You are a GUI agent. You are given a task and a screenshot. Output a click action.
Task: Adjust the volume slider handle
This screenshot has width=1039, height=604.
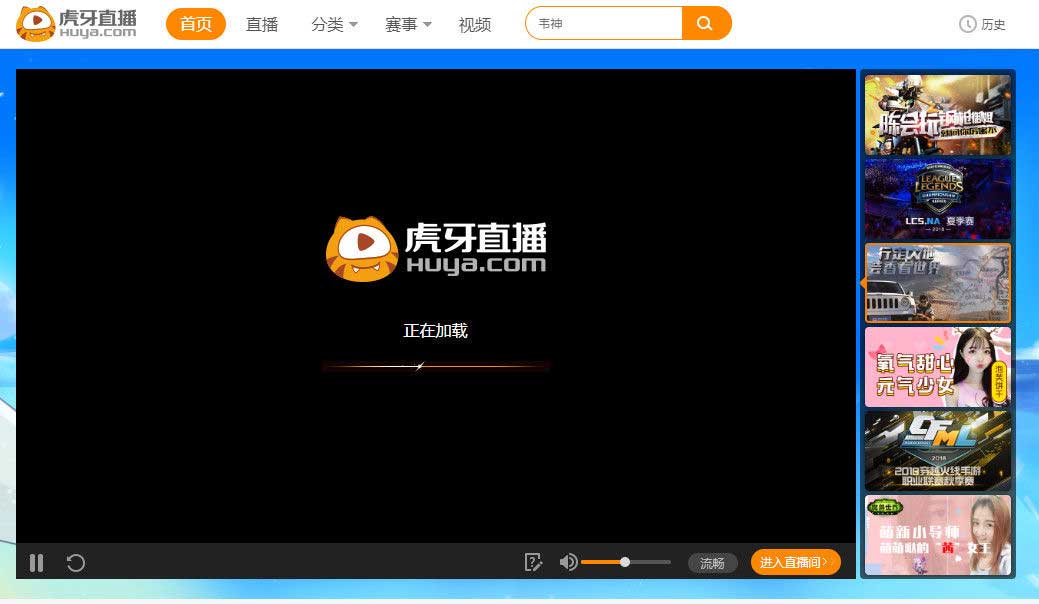point(625,563)
